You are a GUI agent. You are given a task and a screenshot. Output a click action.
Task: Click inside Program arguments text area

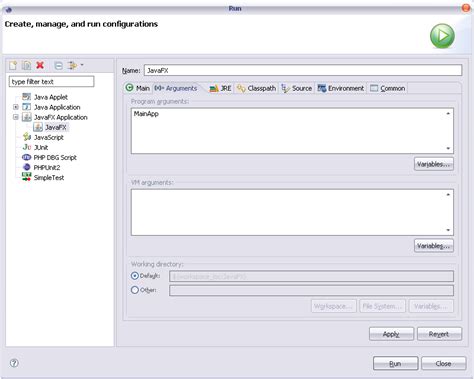288,131
